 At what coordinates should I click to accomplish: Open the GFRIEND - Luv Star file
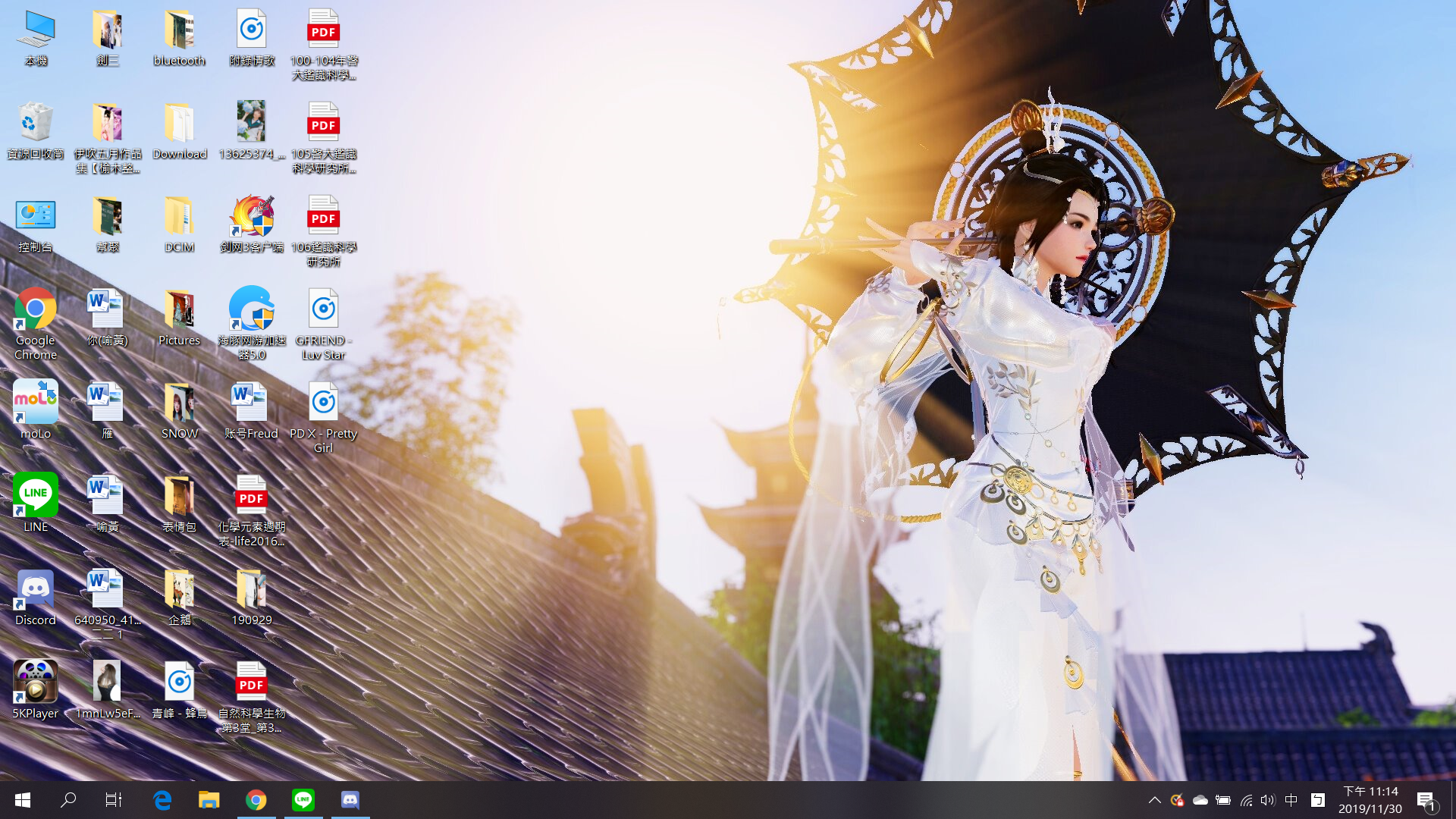click(x=324, y=325)
